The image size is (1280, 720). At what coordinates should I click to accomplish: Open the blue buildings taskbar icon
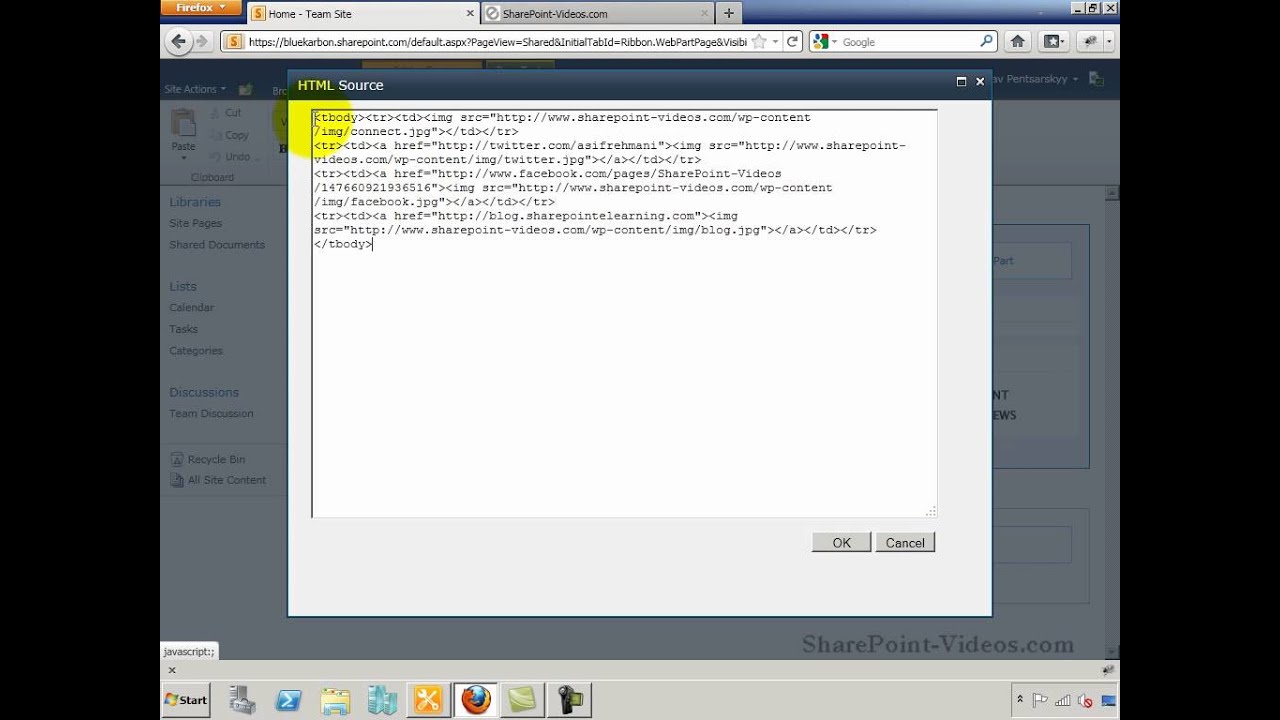pyautogui.click(x=383, y=700)
